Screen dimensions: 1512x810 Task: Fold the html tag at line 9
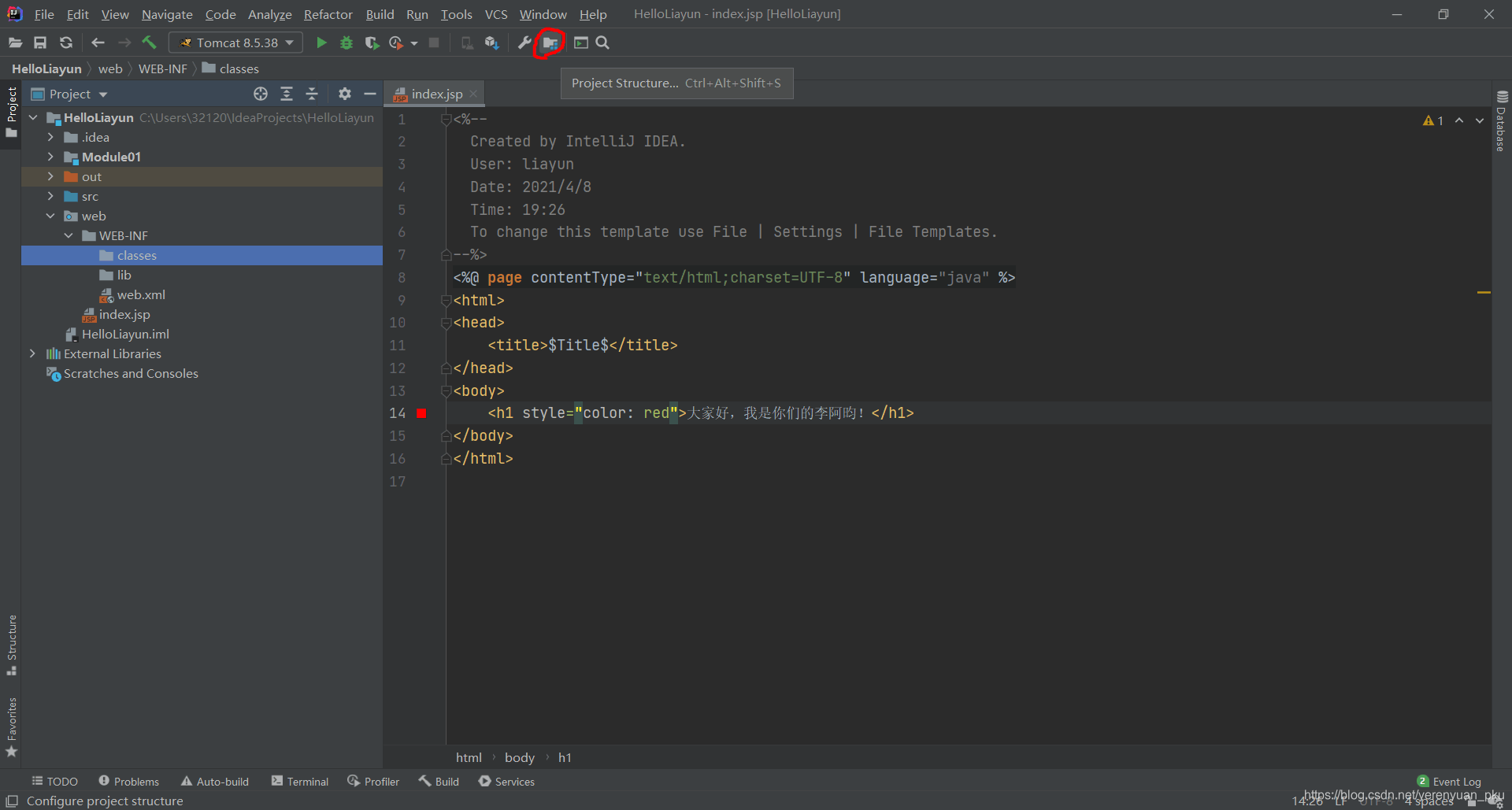pos(447,301)
